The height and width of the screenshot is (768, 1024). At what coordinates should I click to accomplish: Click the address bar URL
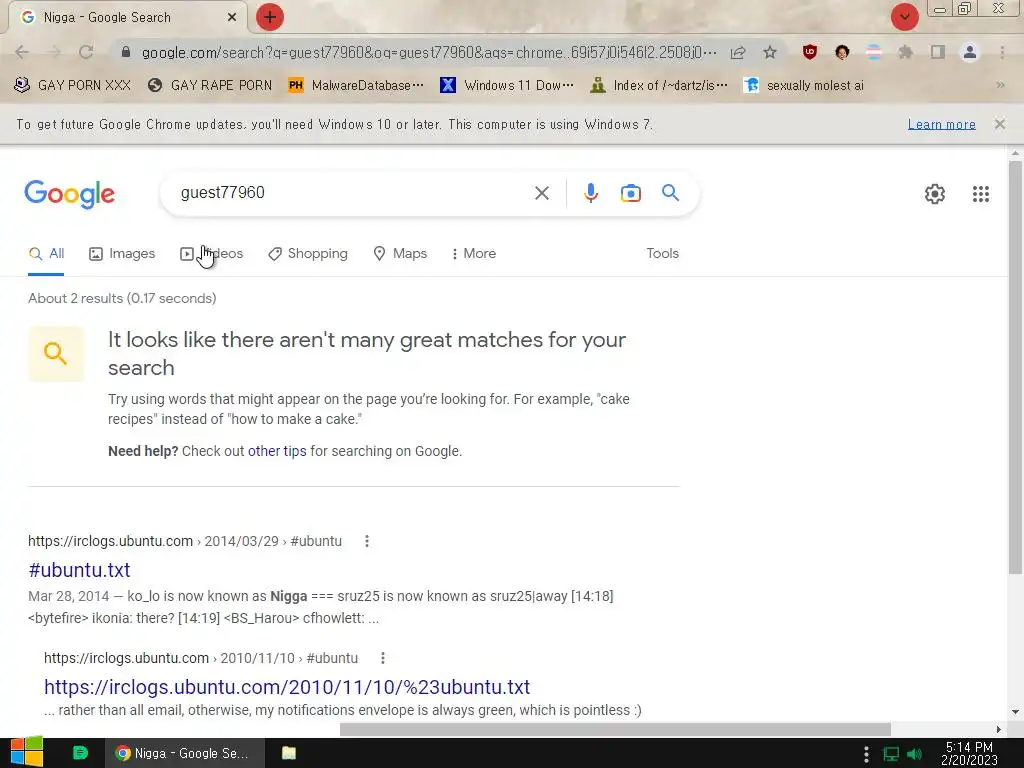point(428,52)
